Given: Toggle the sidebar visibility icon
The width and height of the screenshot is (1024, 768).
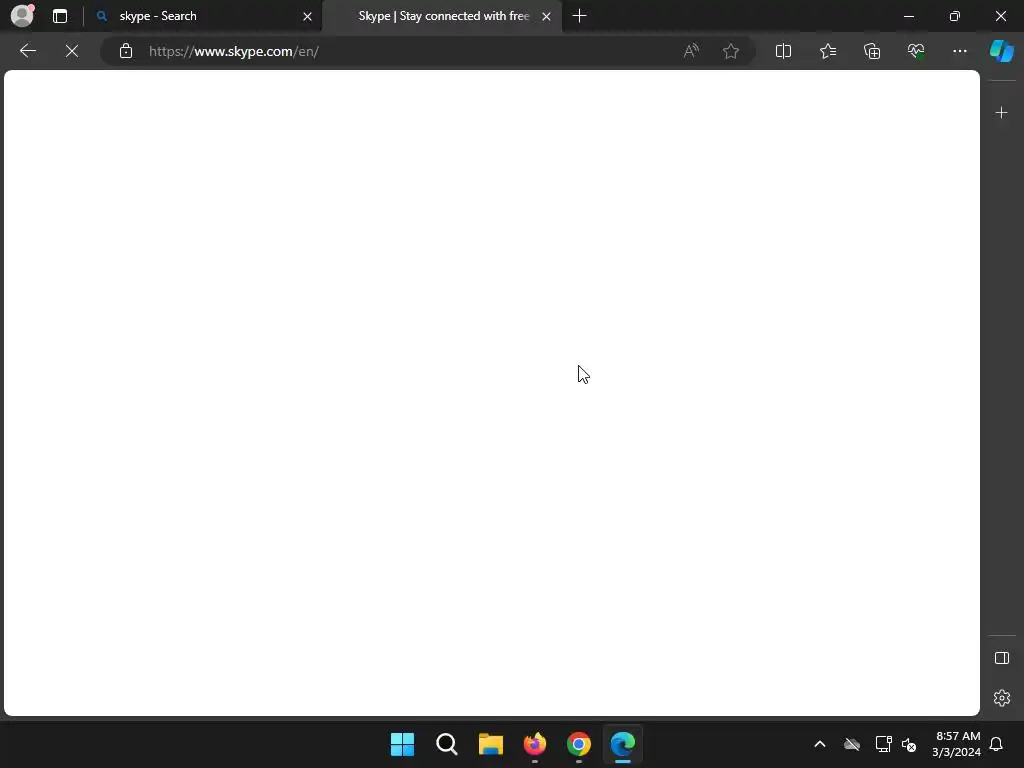Looking at the screenshot, I should click(x=1002, y=658).
